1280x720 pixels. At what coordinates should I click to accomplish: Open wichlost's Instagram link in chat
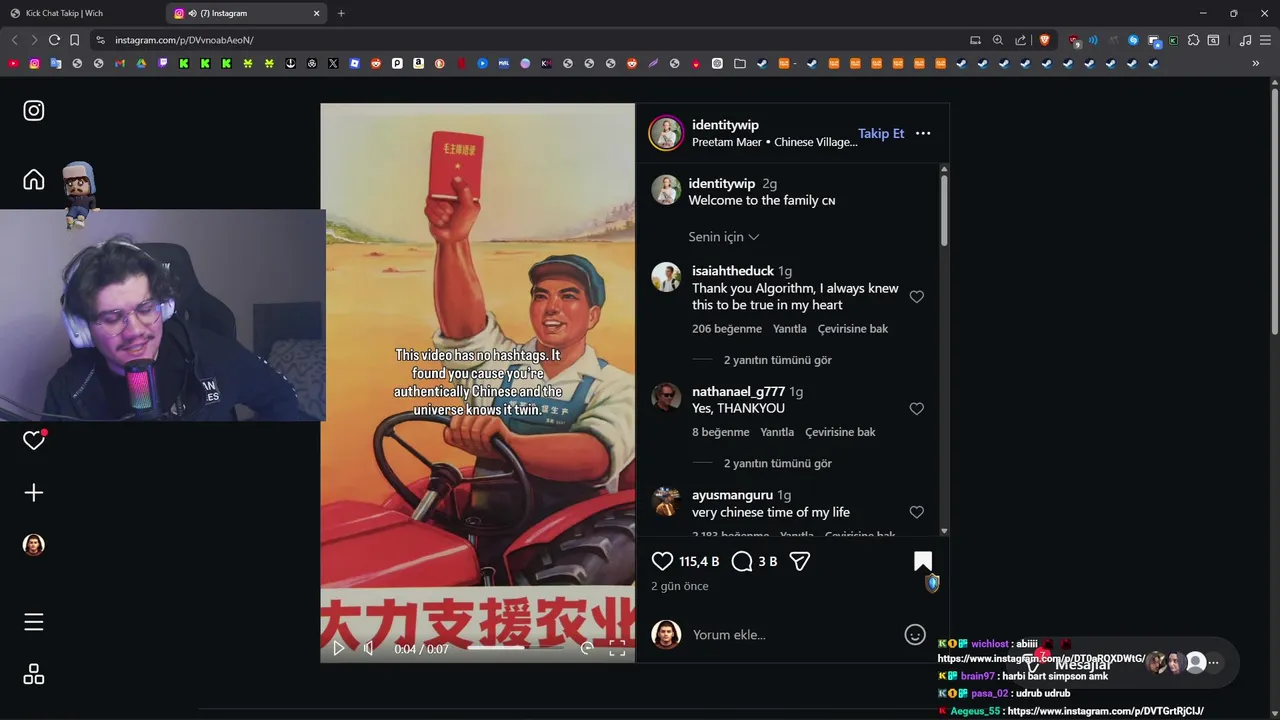tap(1041, 659)
